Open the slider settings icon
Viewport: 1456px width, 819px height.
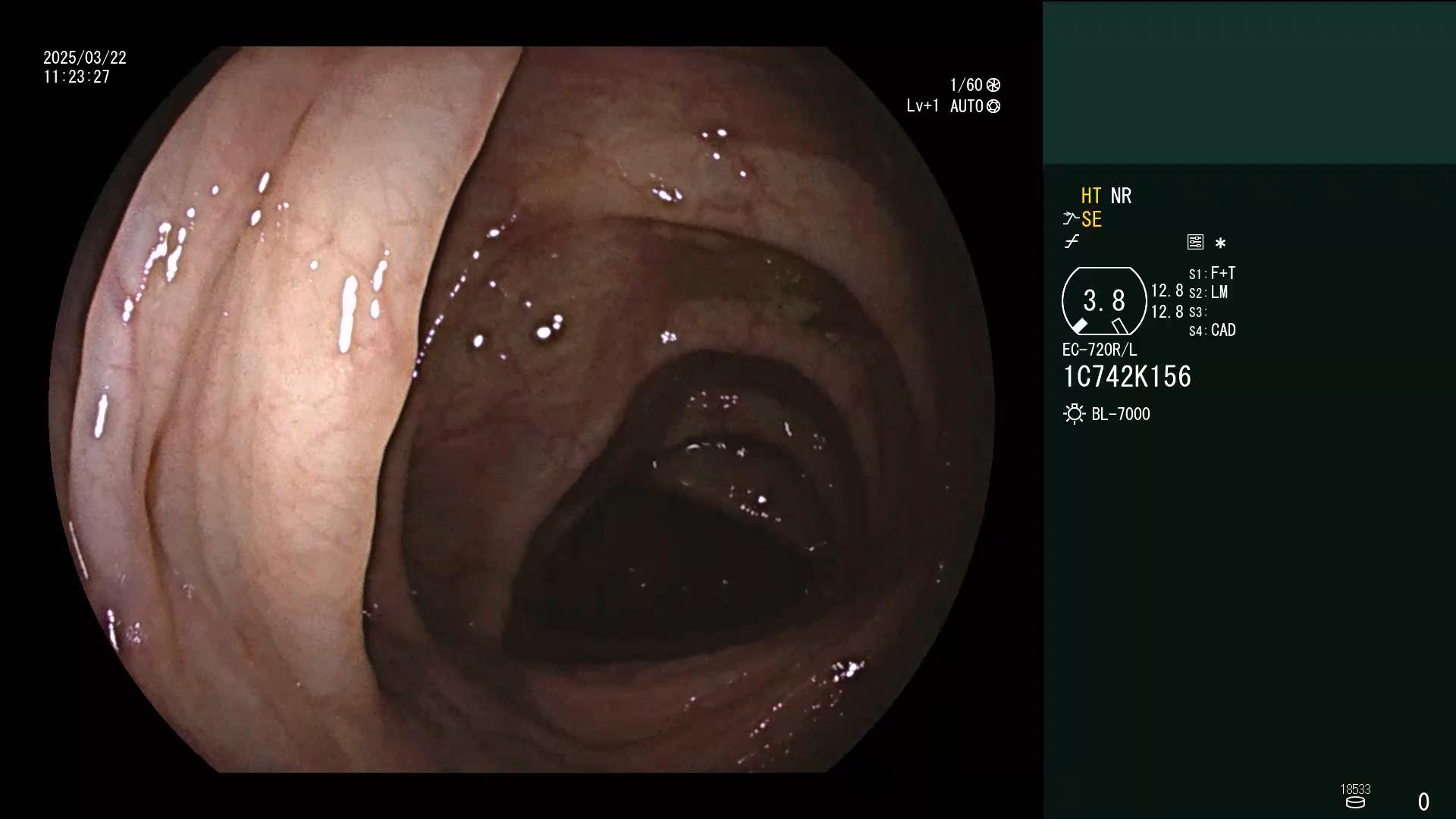1195,242
